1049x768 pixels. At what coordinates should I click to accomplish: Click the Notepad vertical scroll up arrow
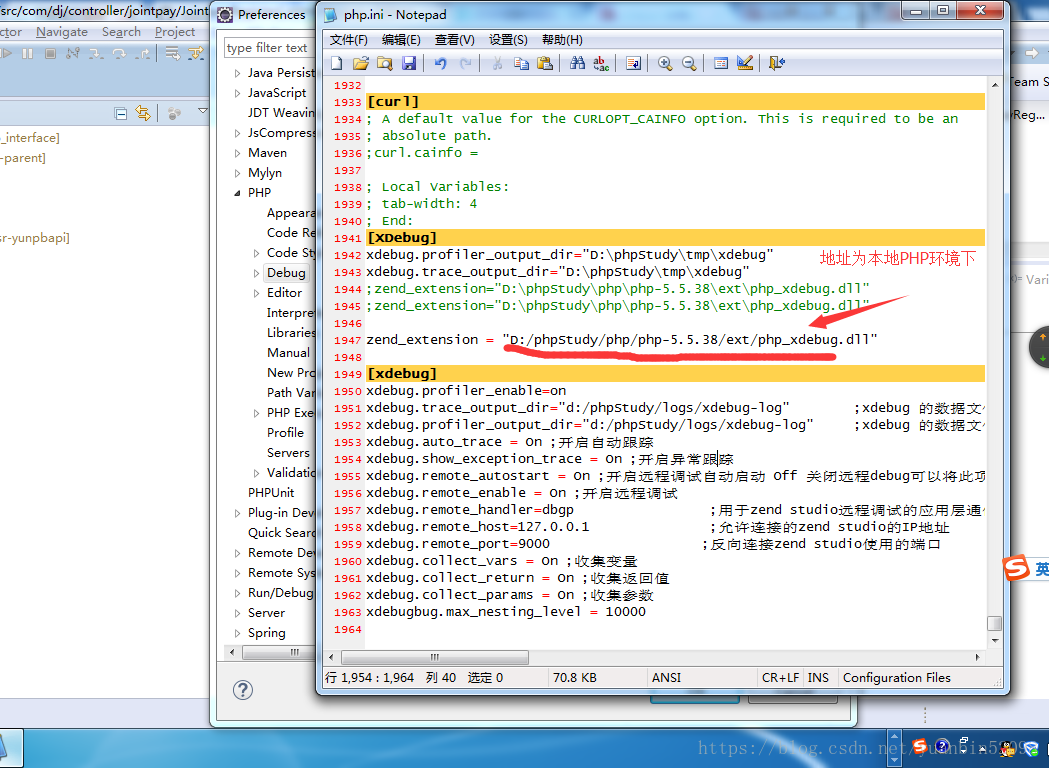(995, 84)
